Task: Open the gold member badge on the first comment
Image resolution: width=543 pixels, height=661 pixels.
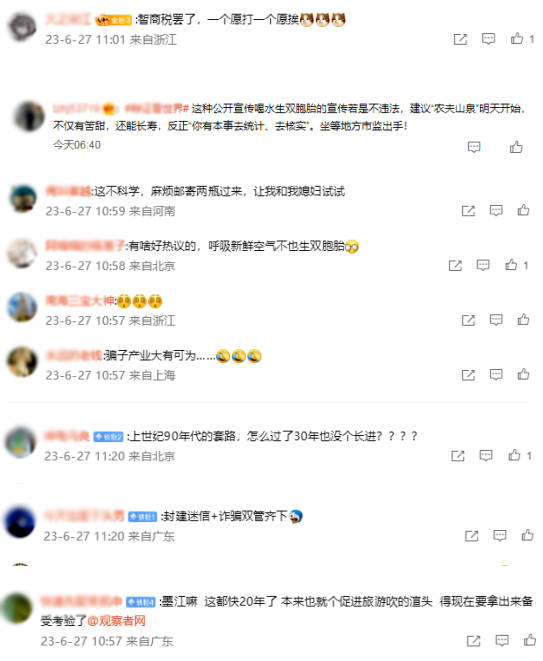Action: [113, 20]
